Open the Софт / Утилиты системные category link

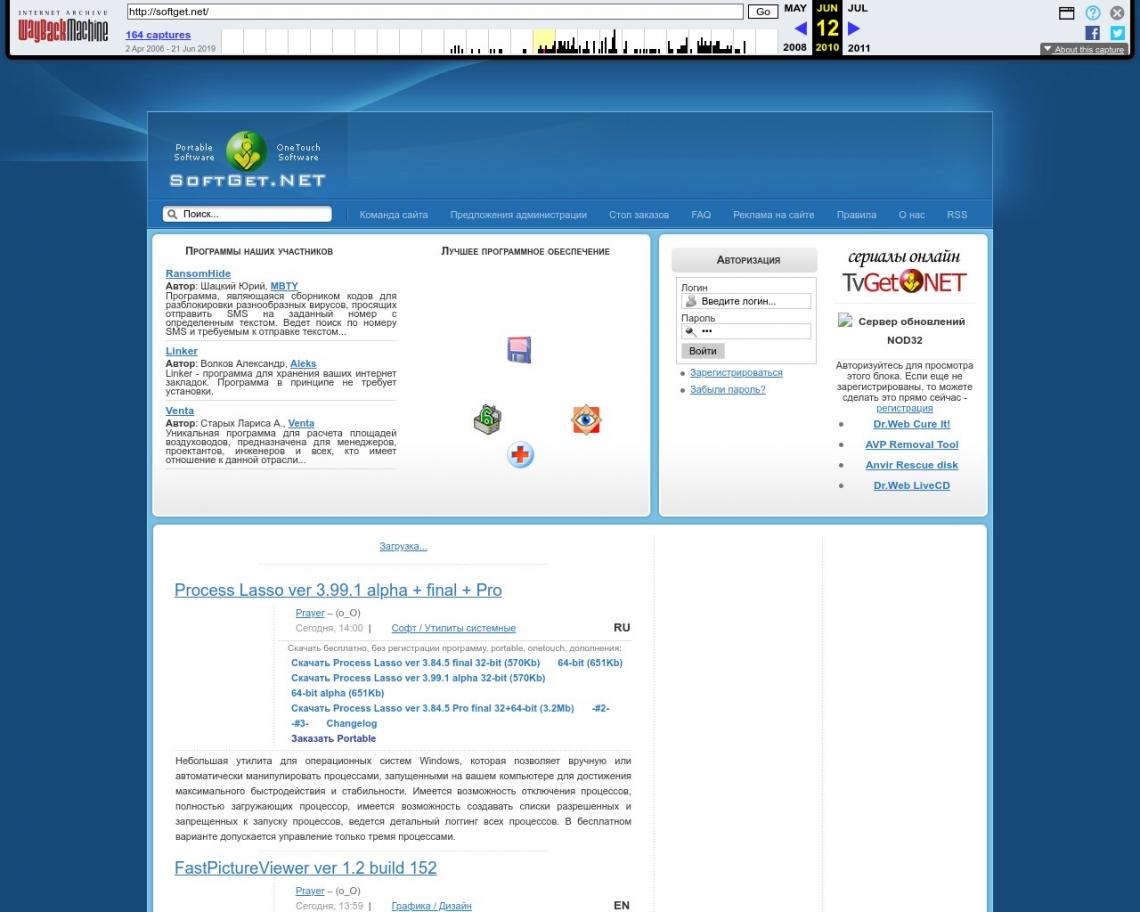pyautogui.click(x=454, y=628)
